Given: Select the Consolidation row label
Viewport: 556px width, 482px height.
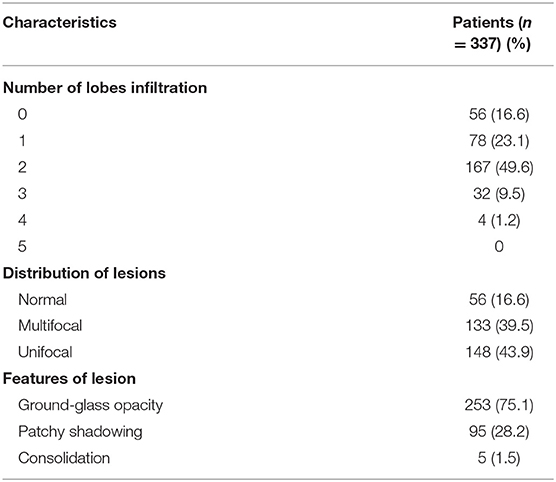Looking at the screenshot, I should point(64,458).
